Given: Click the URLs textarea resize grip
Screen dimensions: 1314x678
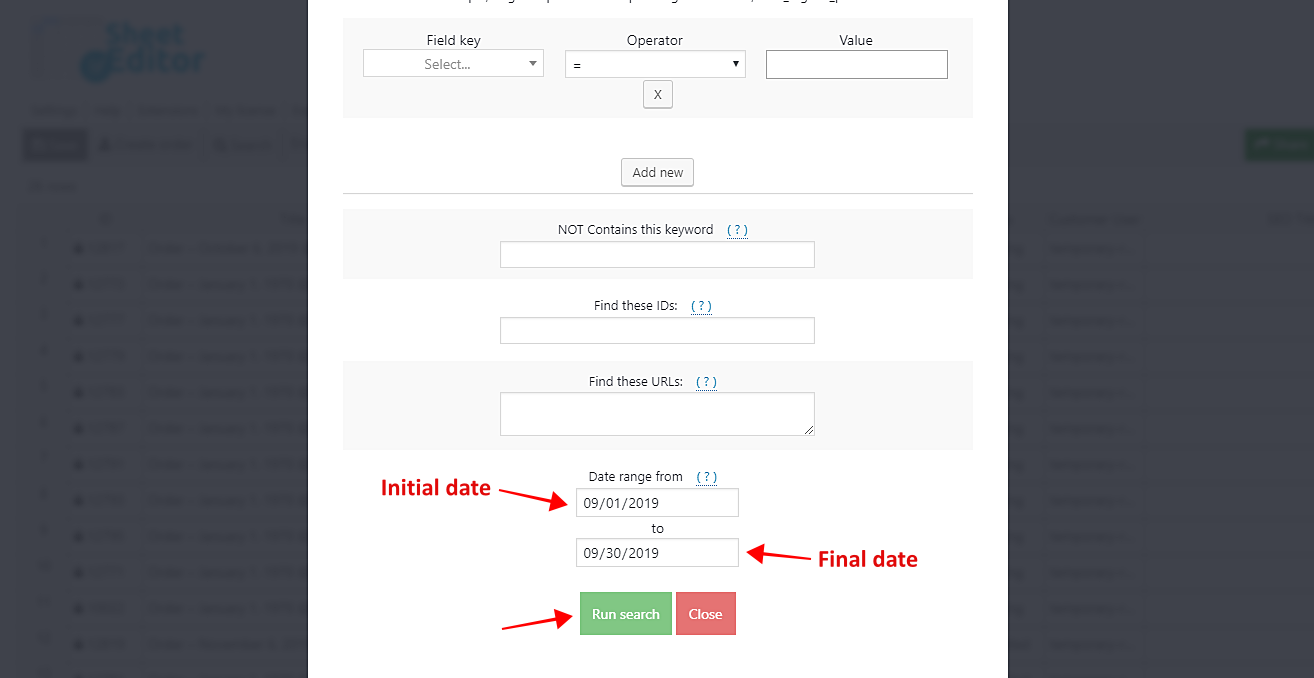Looking at the screenshot, I should (808, 429).
